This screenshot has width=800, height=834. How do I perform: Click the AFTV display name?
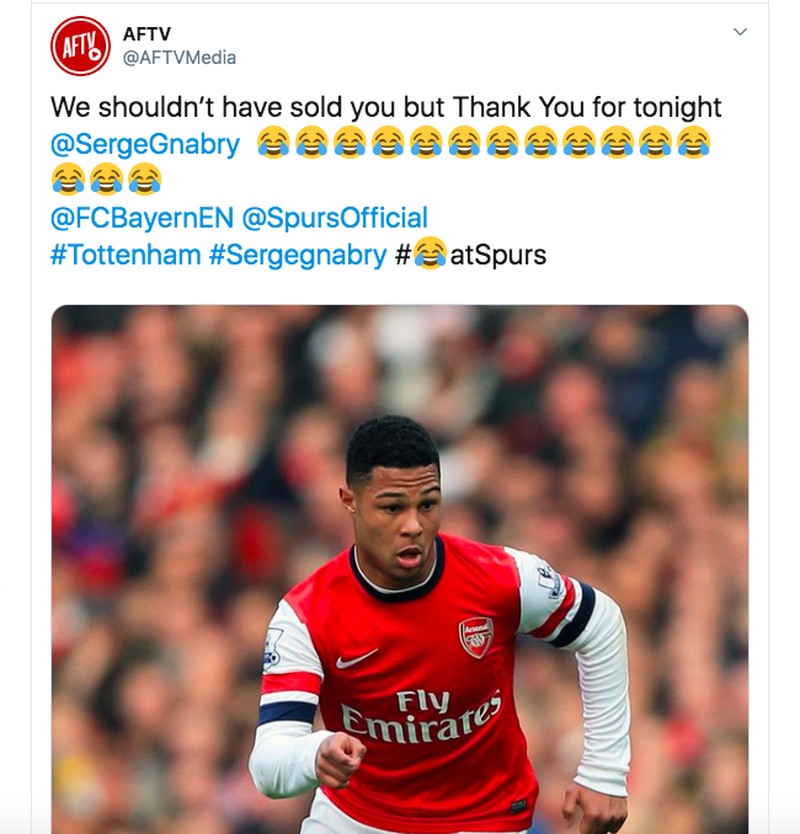pyautogui.click(x=146, y=34)
